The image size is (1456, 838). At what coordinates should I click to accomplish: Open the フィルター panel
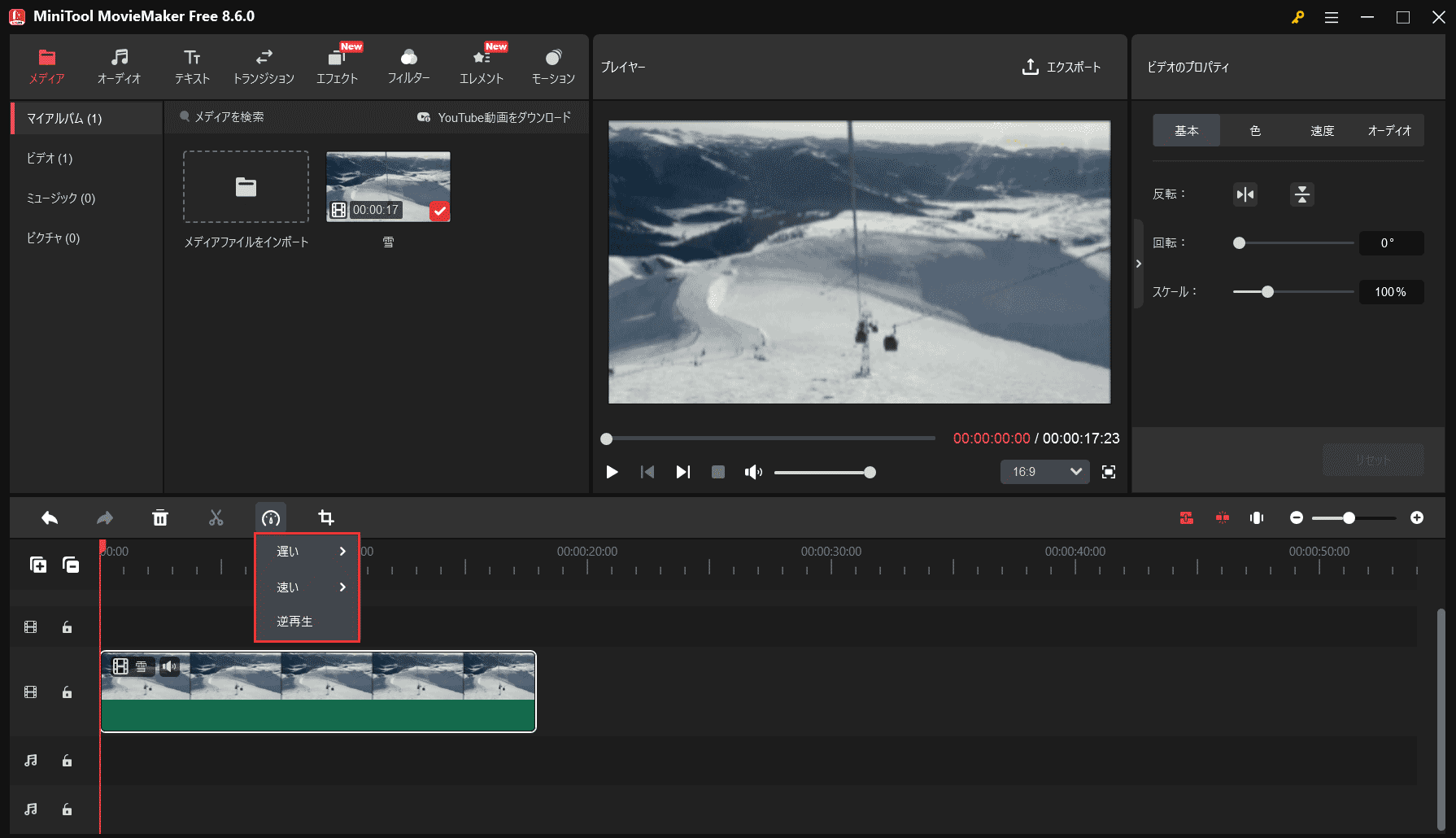tap(408, 65)
